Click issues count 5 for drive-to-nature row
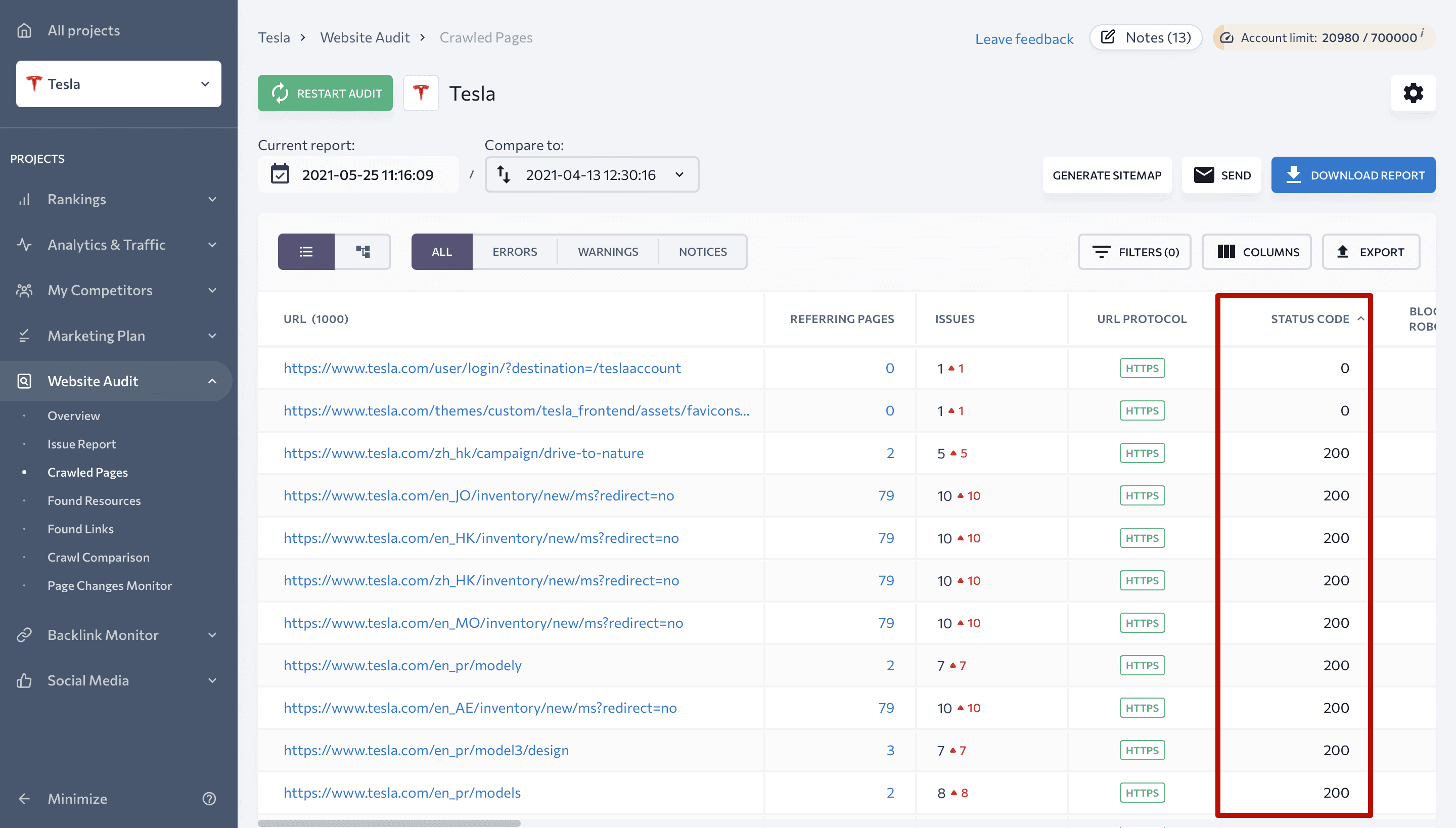 (x=941, y=453)
